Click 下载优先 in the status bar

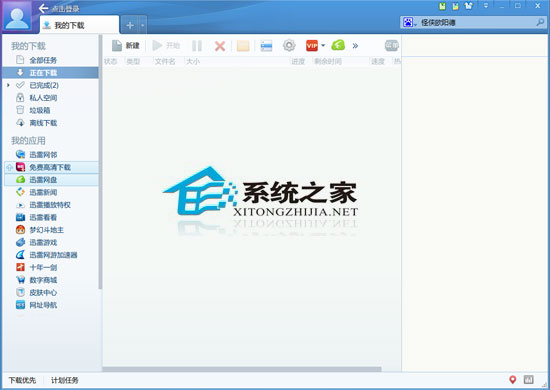[x=22, y=380]
